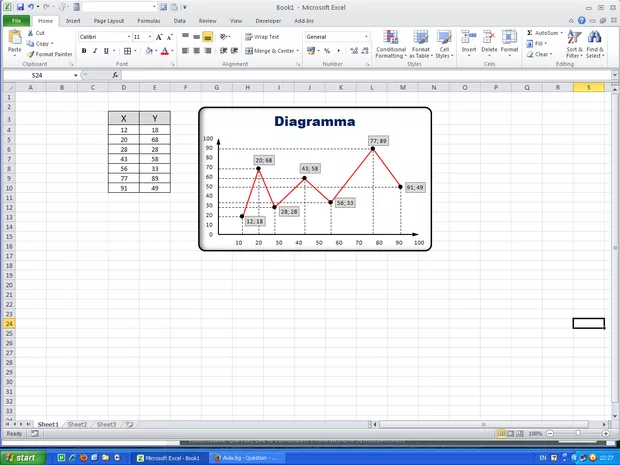The height and width of the screenshot is (465, 620).
Task: Open Fill Color dropdown arrow
Action: 156,51
